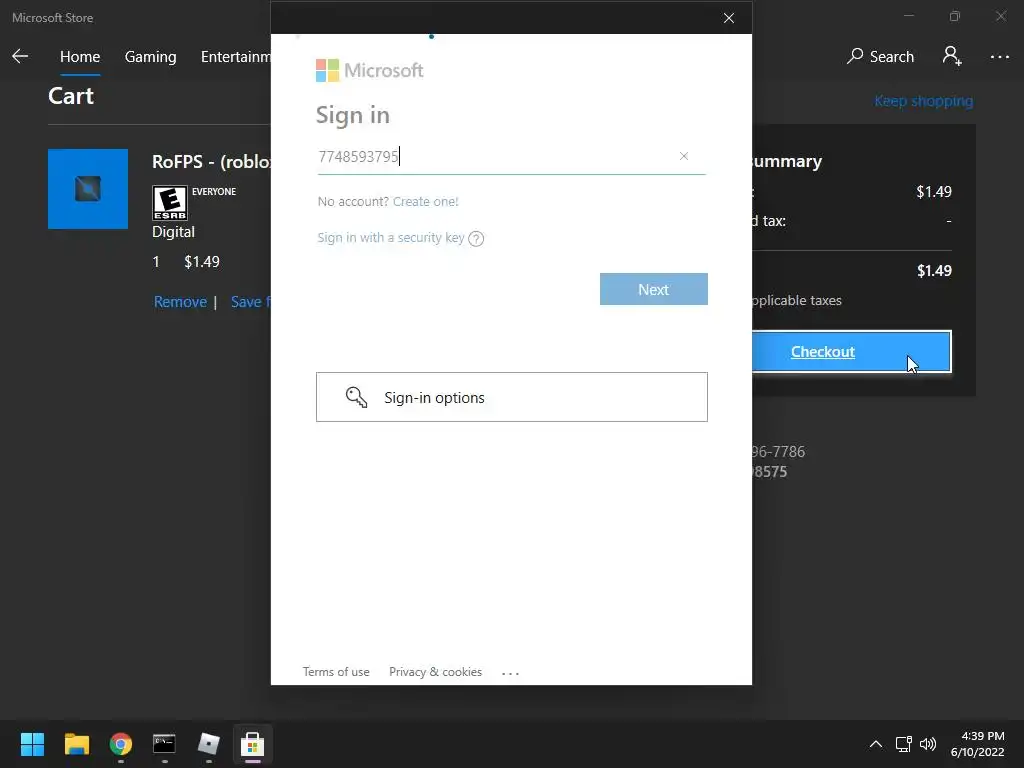Close the sign-in dialog with X

click(x=729, y=18)
